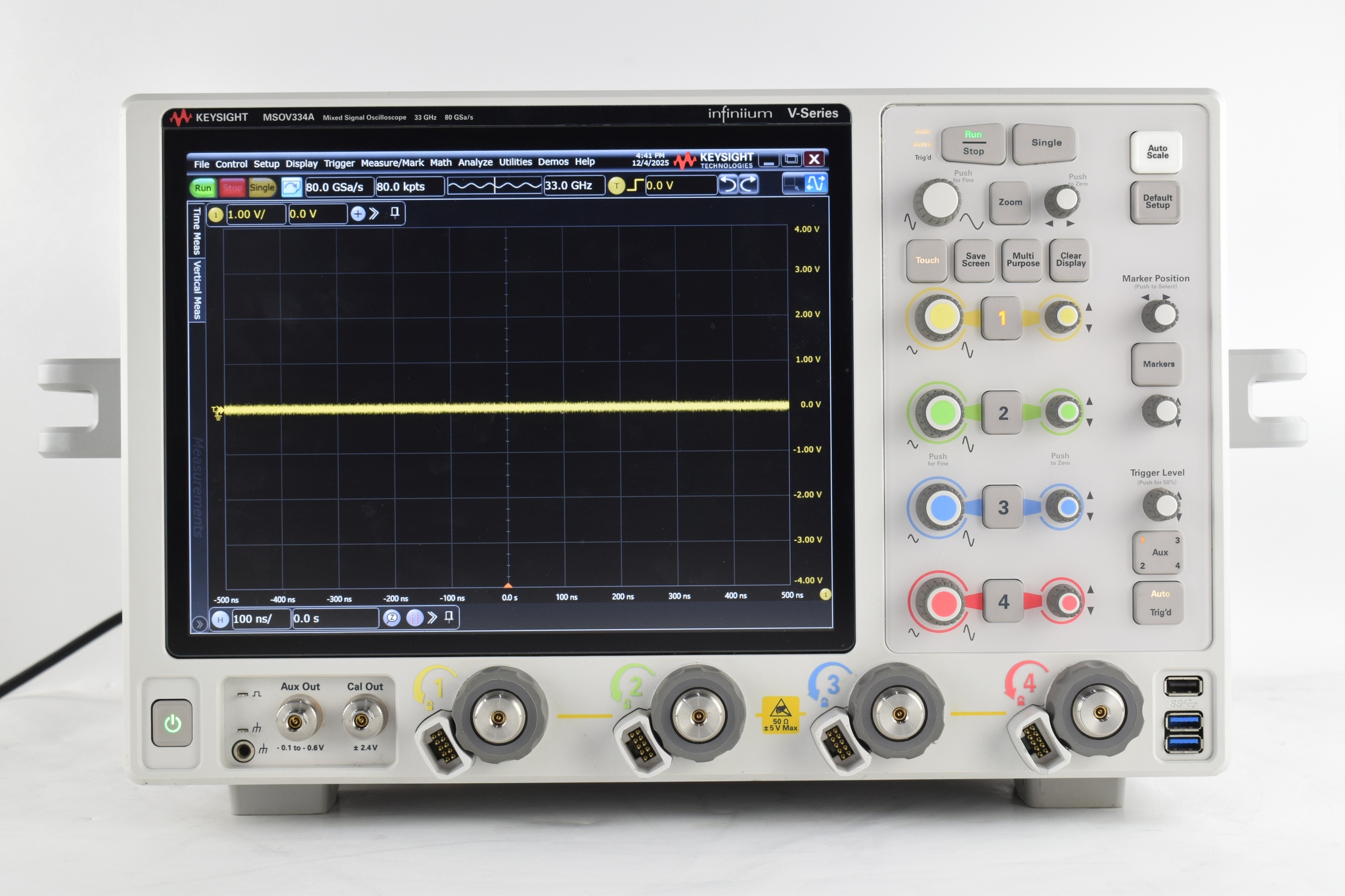This screenshot has width=1345, height=896.
Task: Push the Markers hardware key
Action: (1158, 364)
